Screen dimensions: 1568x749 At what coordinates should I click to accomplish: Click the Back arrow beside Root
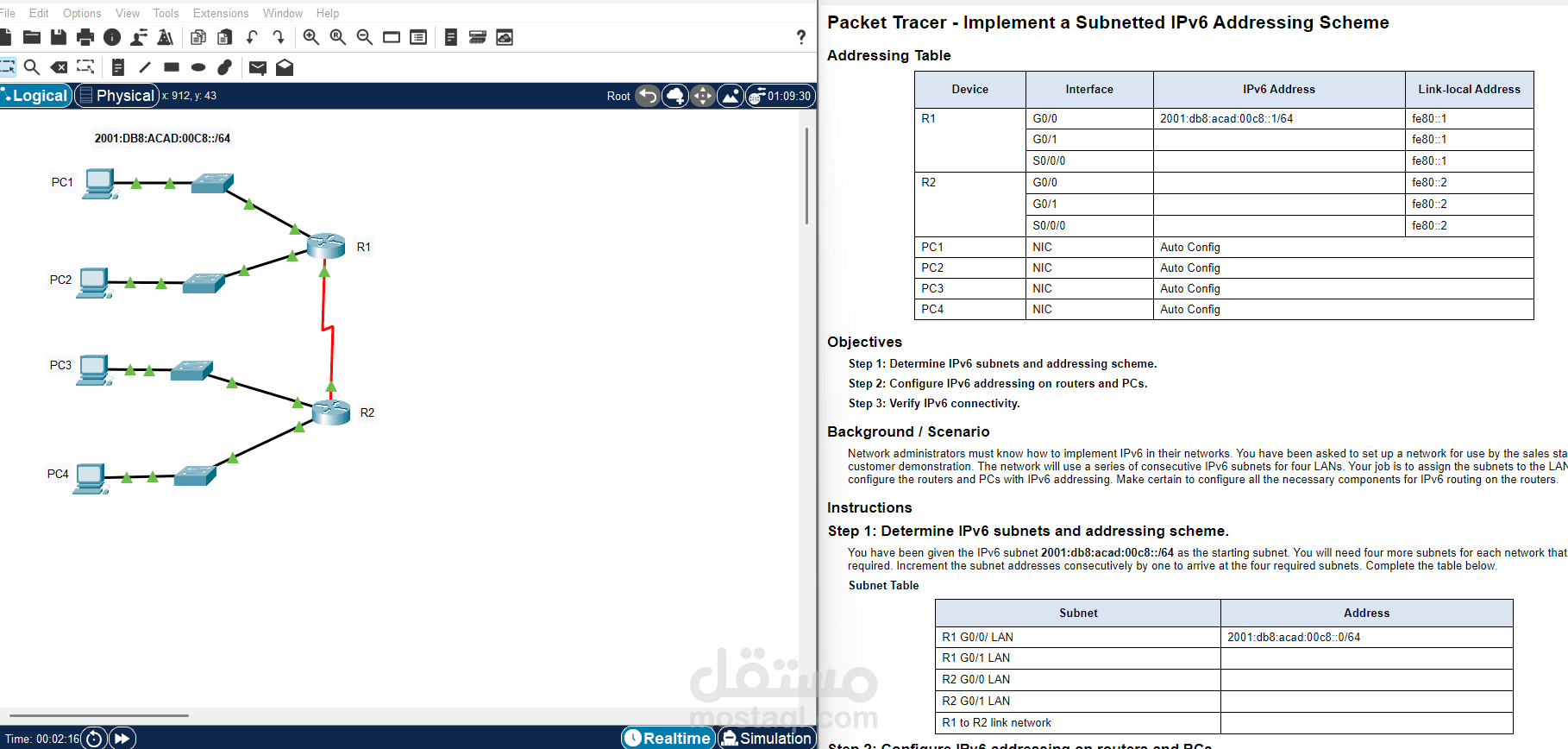(648, 96)
